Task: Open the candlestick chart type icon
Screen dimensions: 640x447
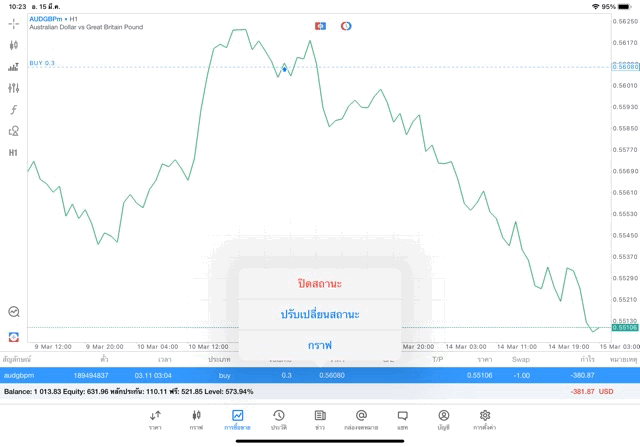Action: click(x=14, y=45)
